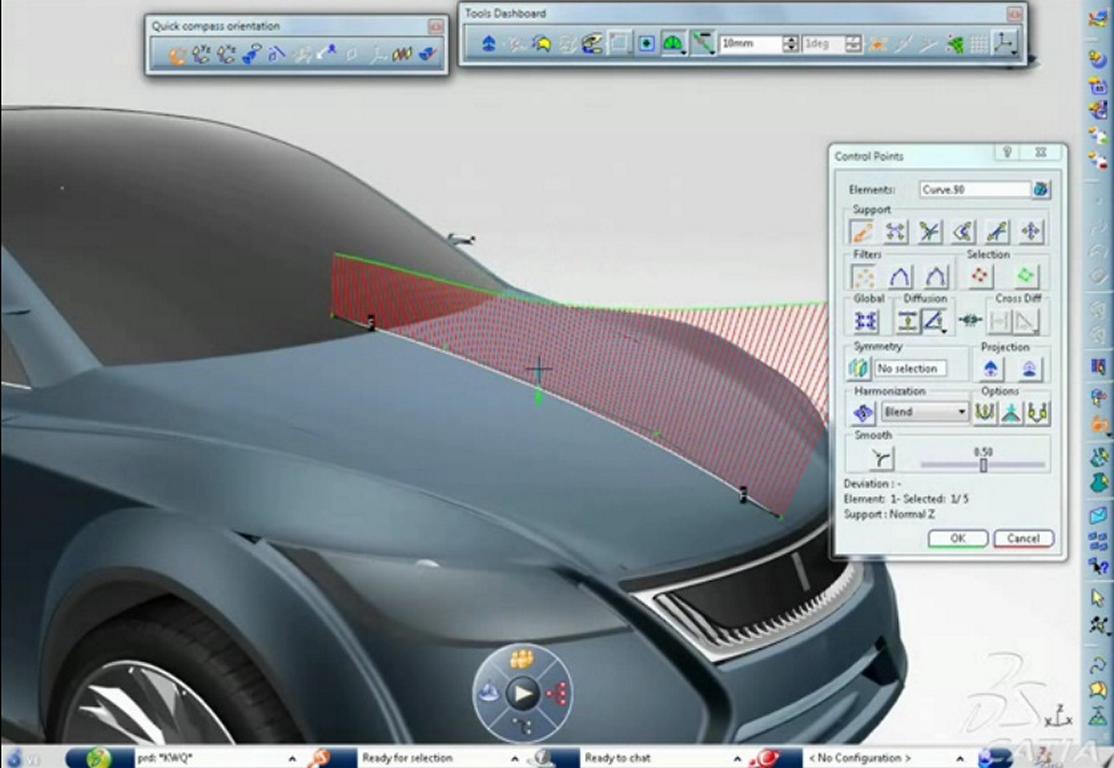Select the fourth Support icon in Control Points

[x=963, y=232]
